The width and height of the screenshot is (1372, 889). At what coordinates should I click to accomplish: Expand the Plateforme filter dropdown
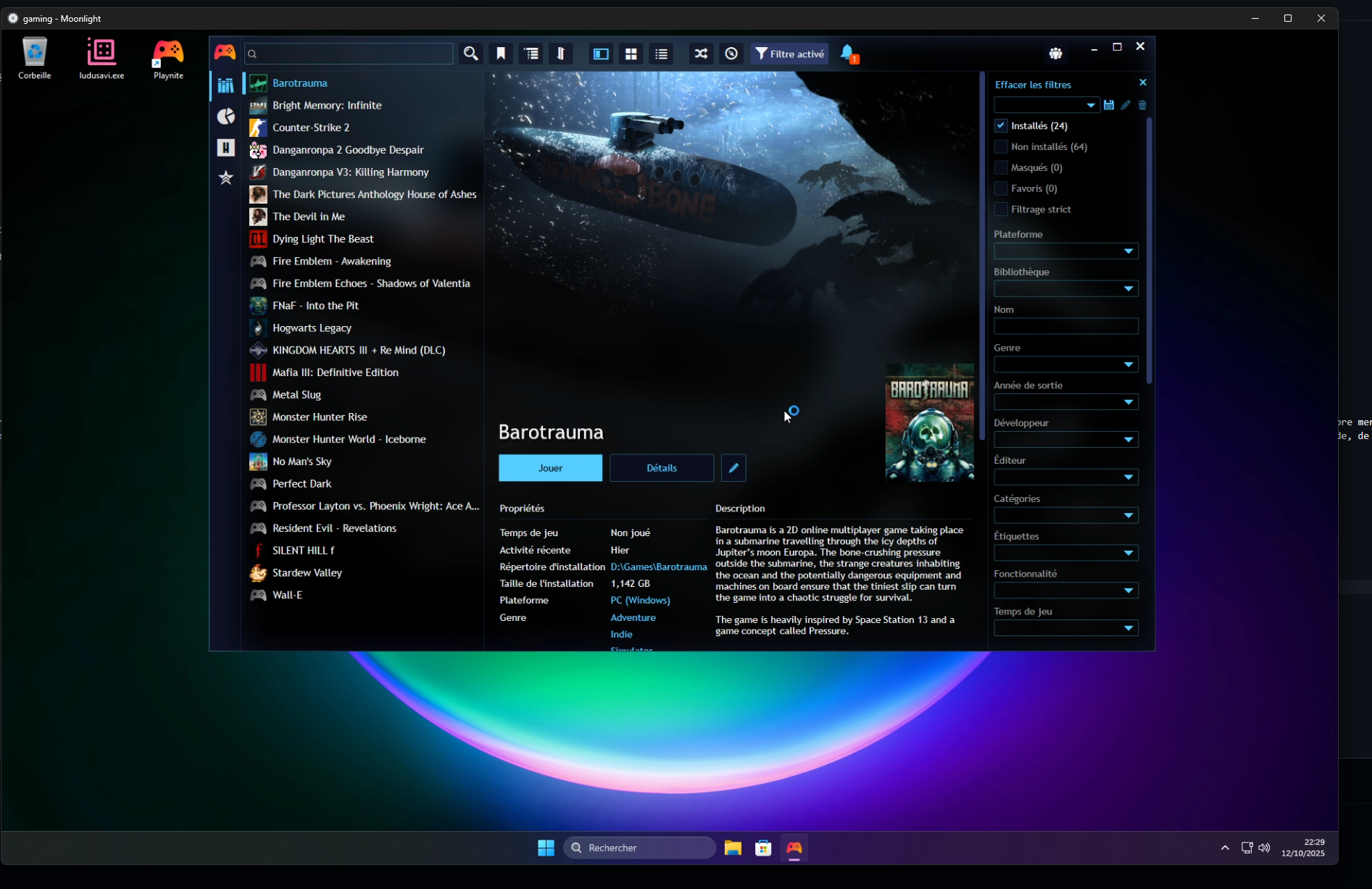coord(1065,251)
